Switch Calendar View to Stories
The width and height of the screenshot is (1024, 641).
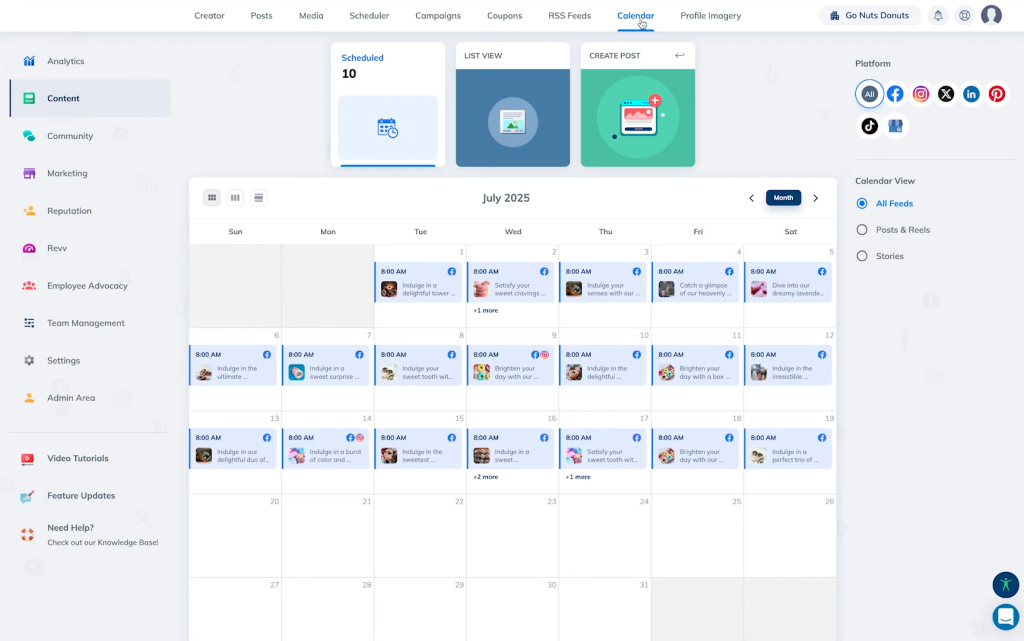coord(860,255)
